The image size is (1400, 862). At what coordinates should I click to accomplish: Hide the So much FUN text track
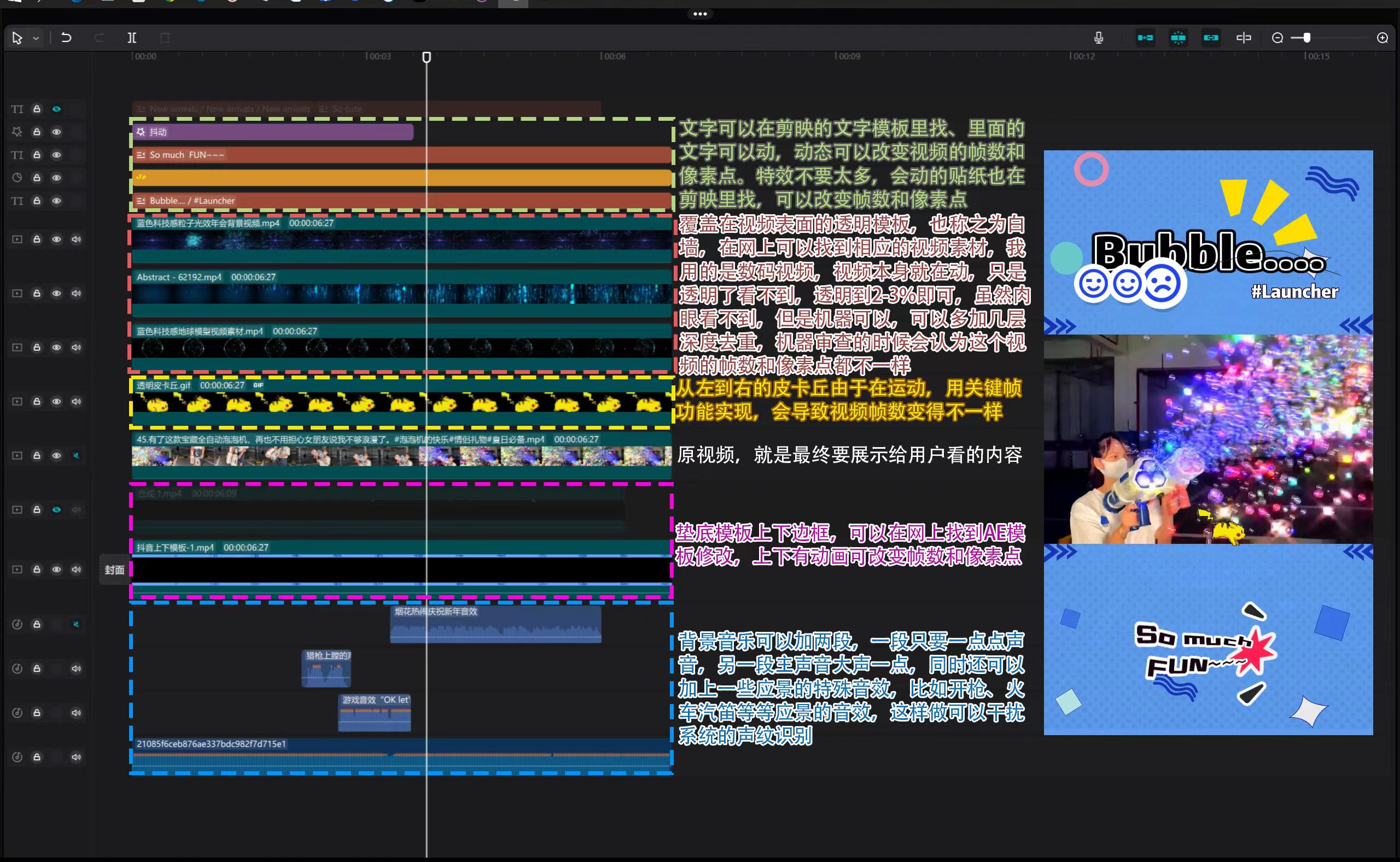point(56,155)
